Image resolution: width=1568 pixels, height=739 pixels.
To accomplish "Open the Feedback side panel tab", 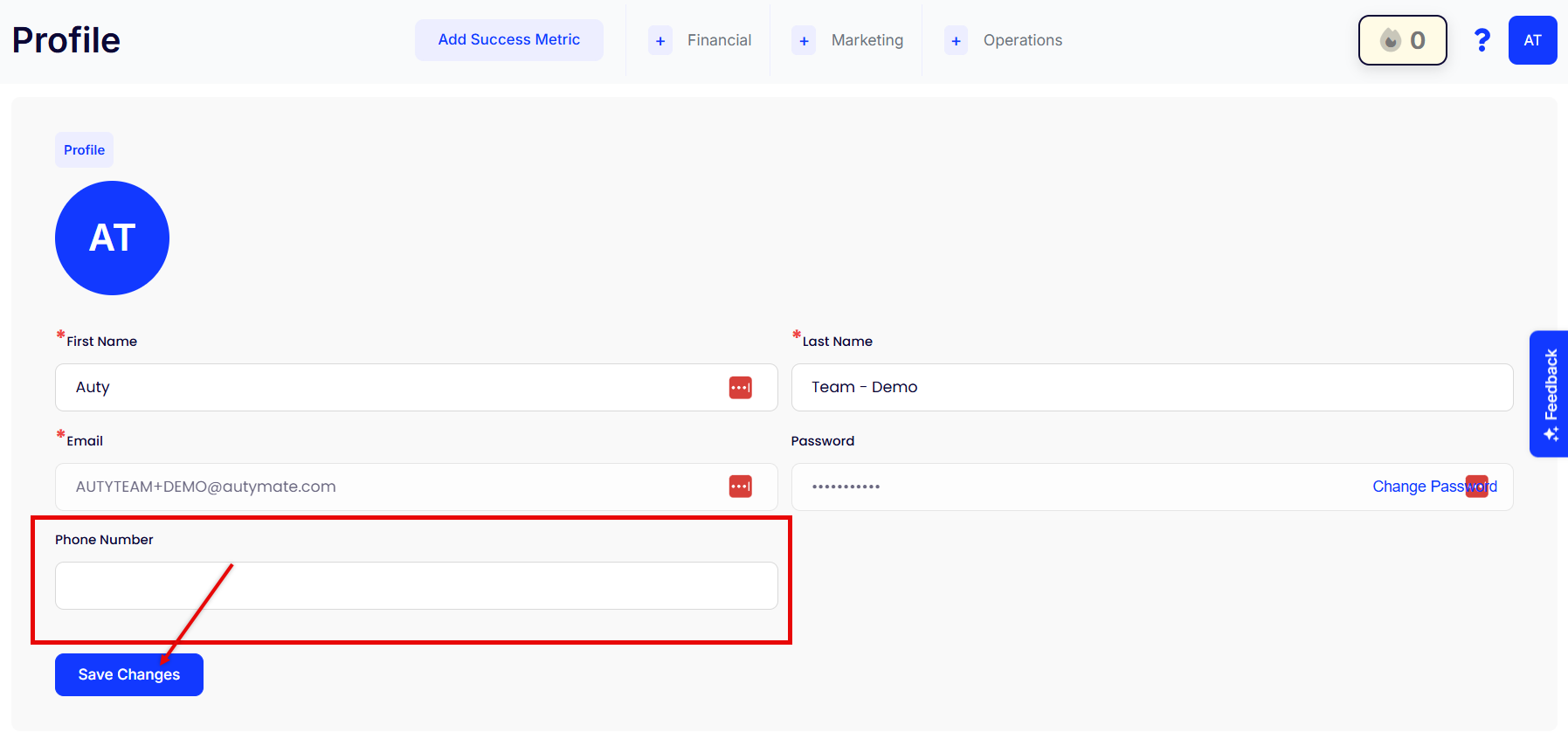I will coord(1550,393).
